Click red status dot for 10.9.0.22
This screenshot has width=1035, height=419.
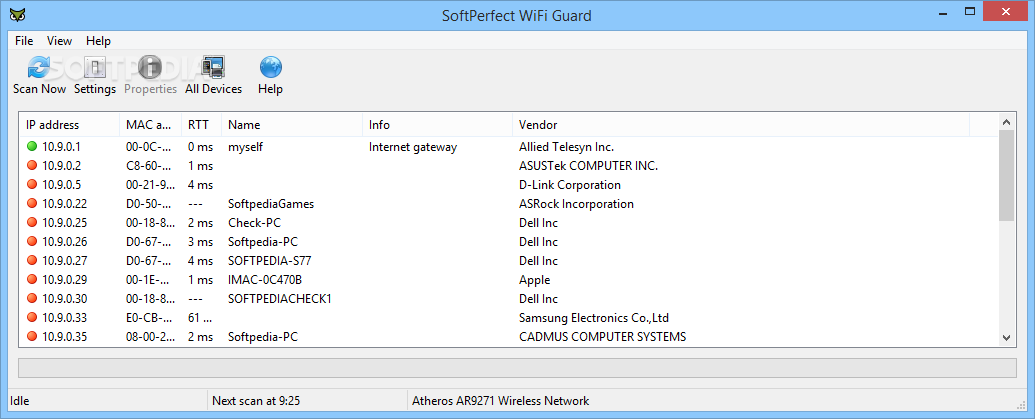[x=31, y=204]
